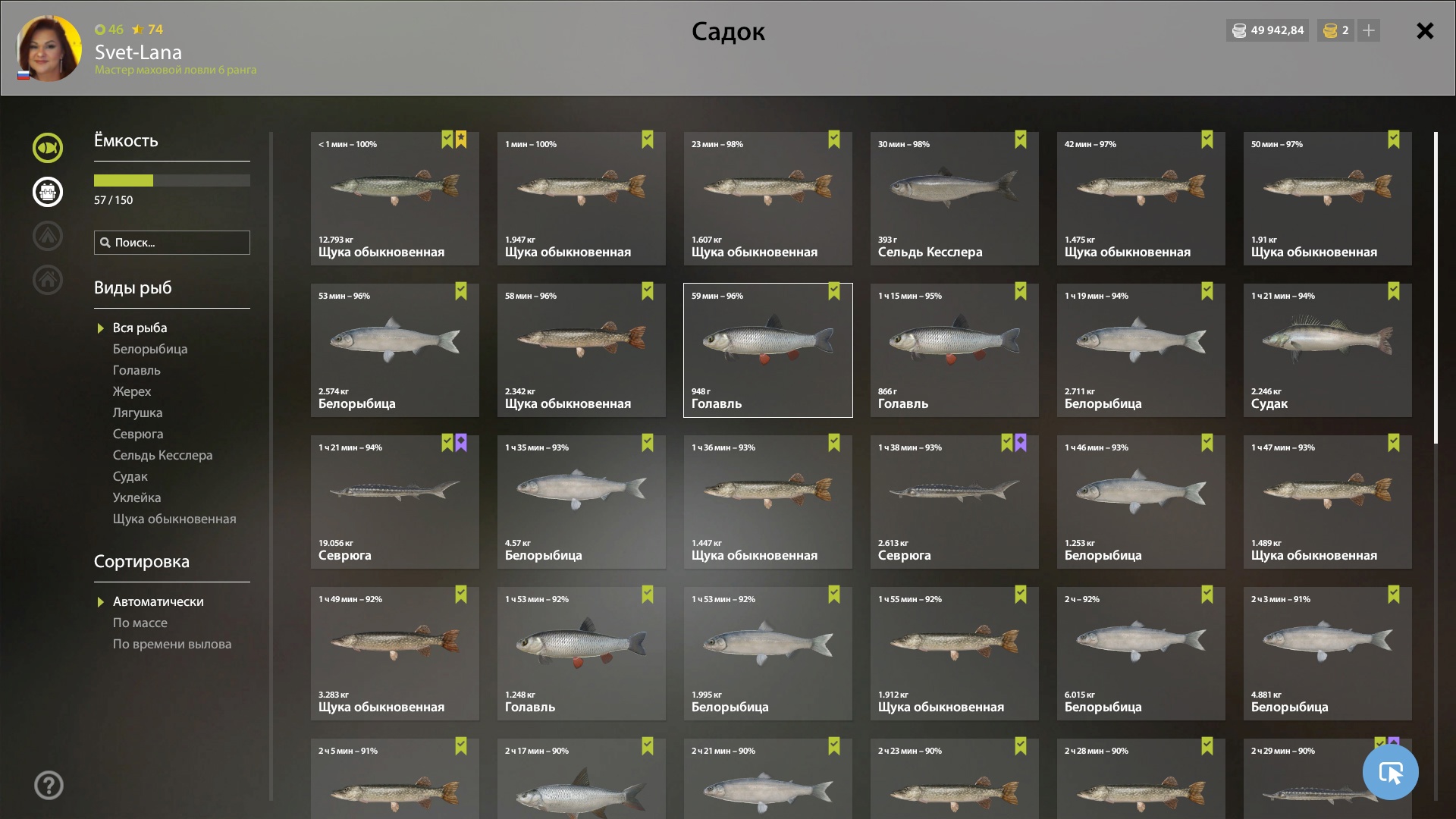This screenshot has width=1456, height=819.
Task: Filter fish list by Белорыбица
Action: pos(150,349)
